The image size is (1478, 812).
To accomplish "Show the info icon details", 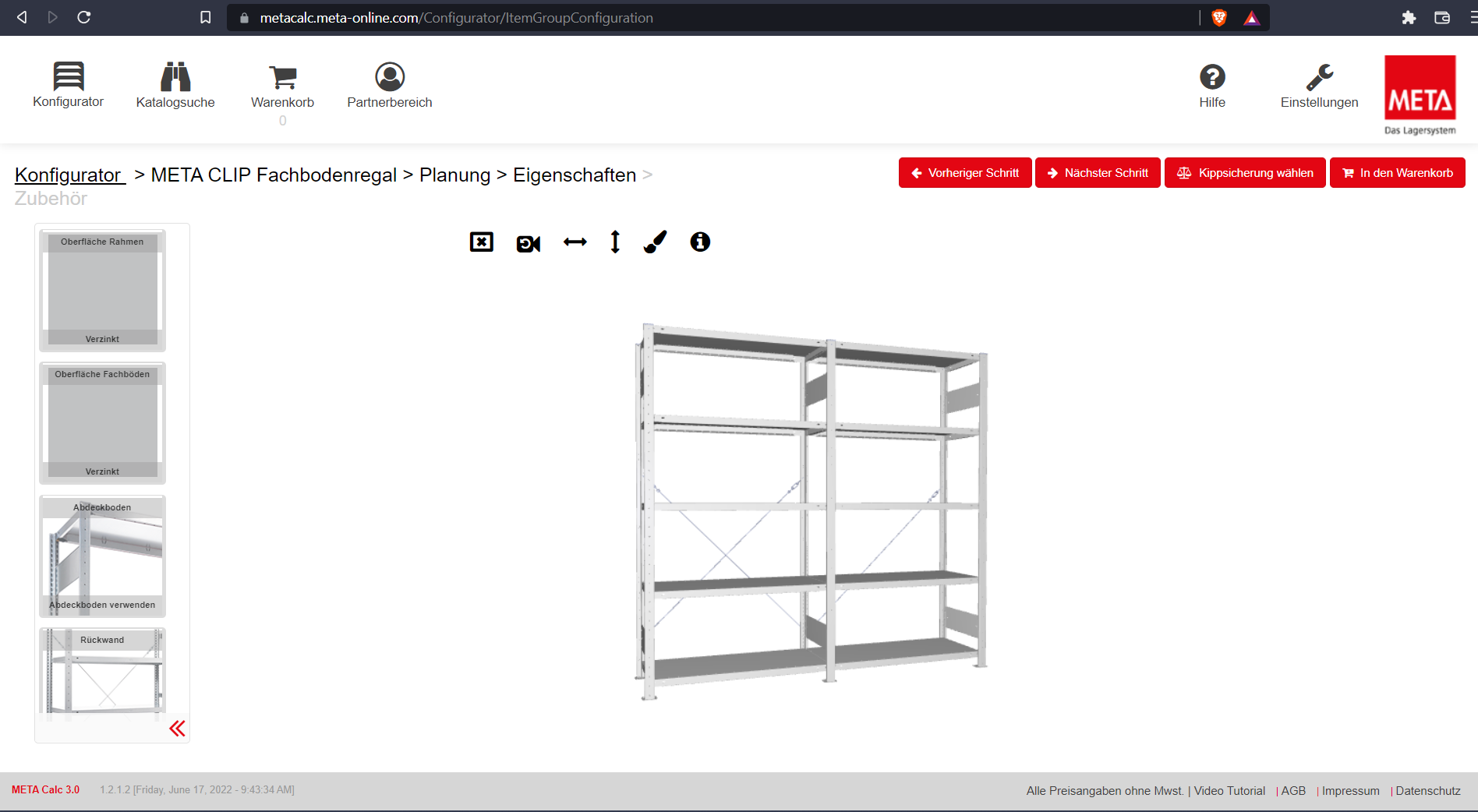I will [x=700, y=242].
